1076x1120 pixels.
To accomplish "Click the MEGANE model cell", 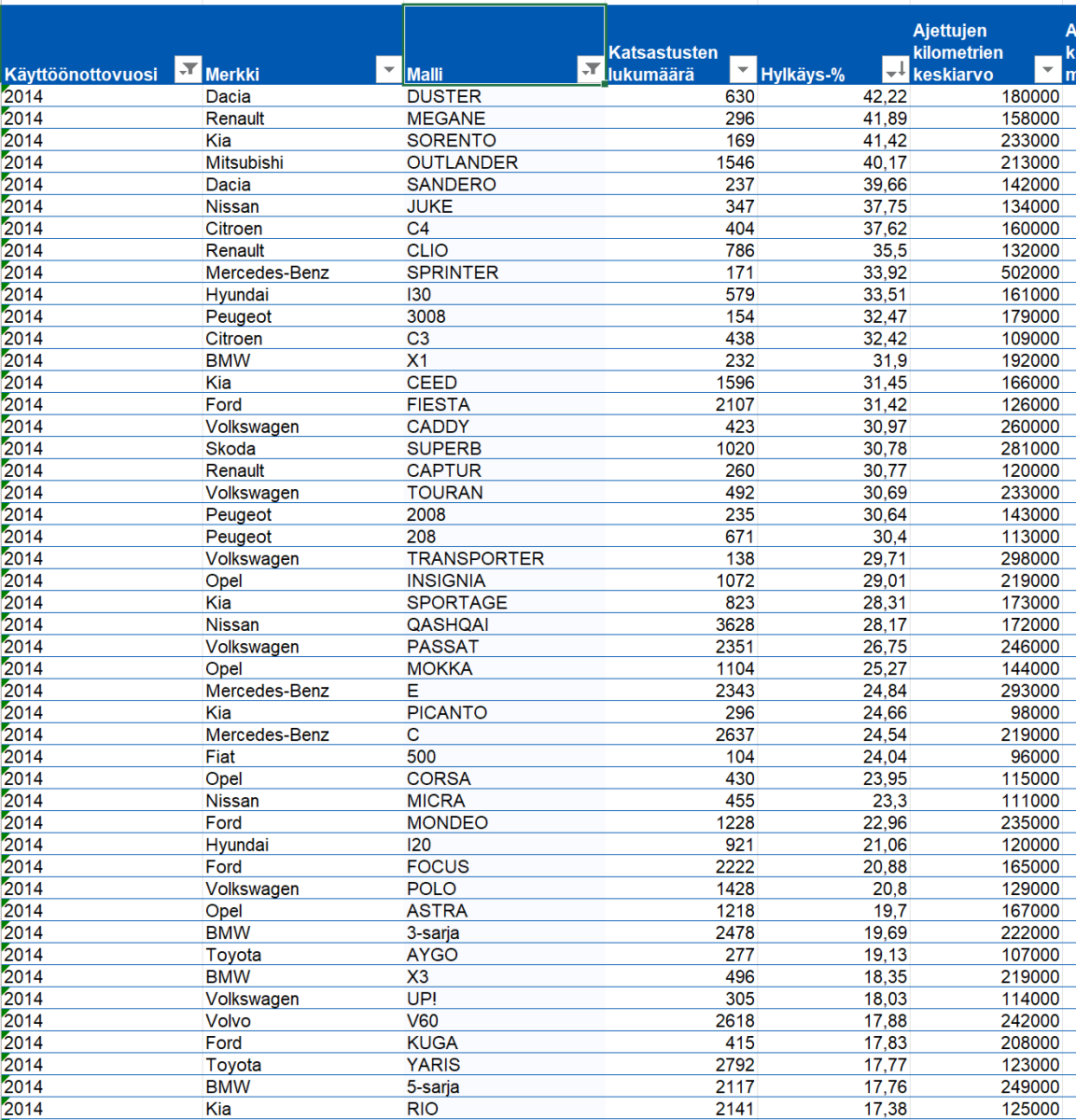I will click(504, 119).
